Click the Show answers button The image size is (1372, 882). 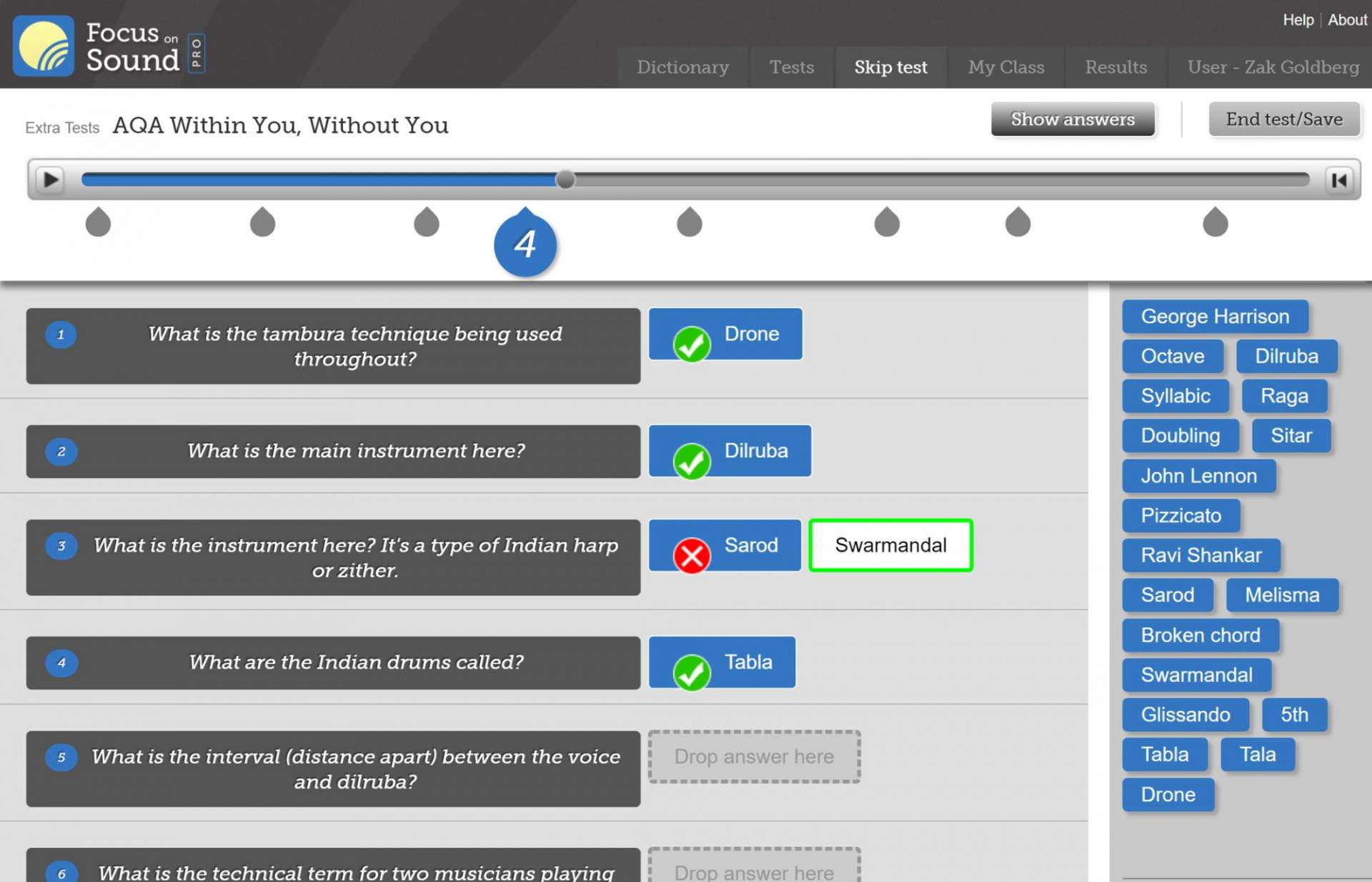tap(1073, 119)
